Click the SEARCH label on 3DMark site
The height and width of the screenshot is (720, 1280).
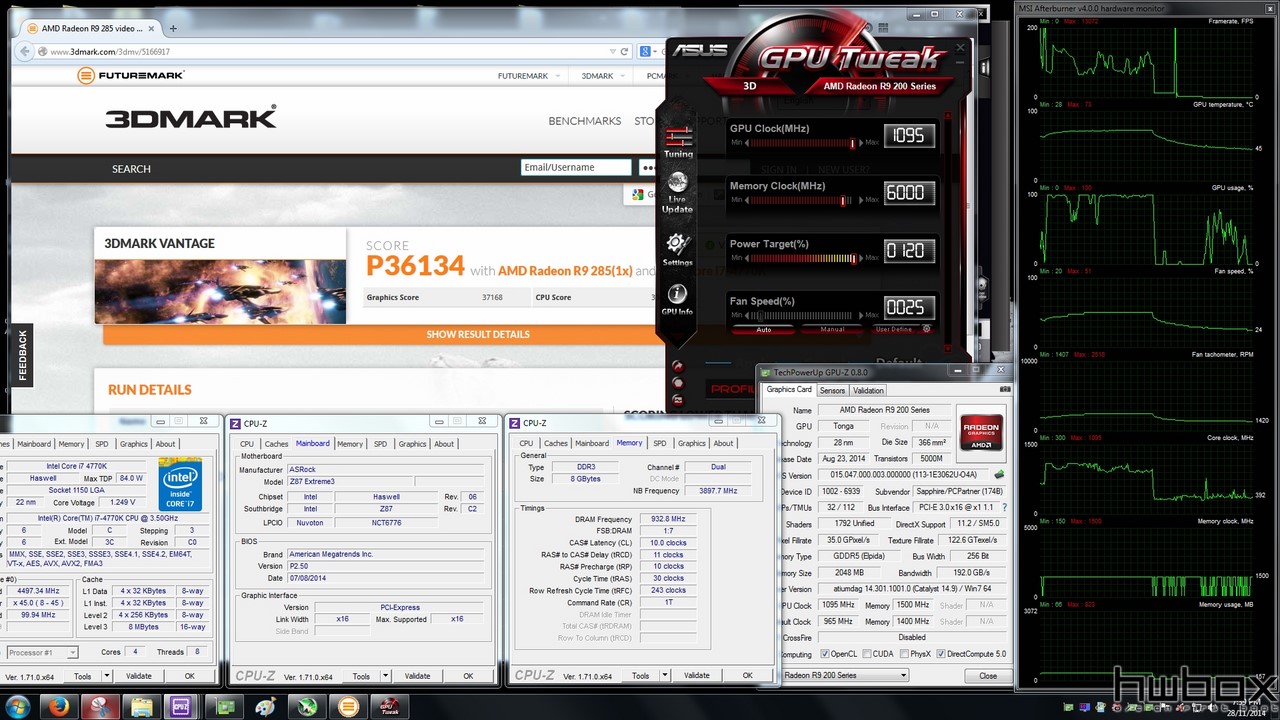[x=131, y=169]
